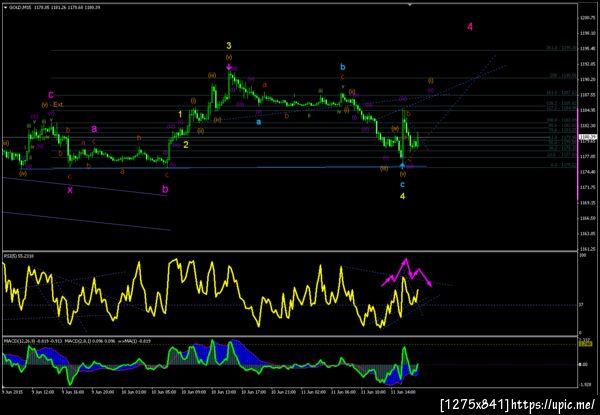Click the GOLD,M15 chart title text

(20, 7)
